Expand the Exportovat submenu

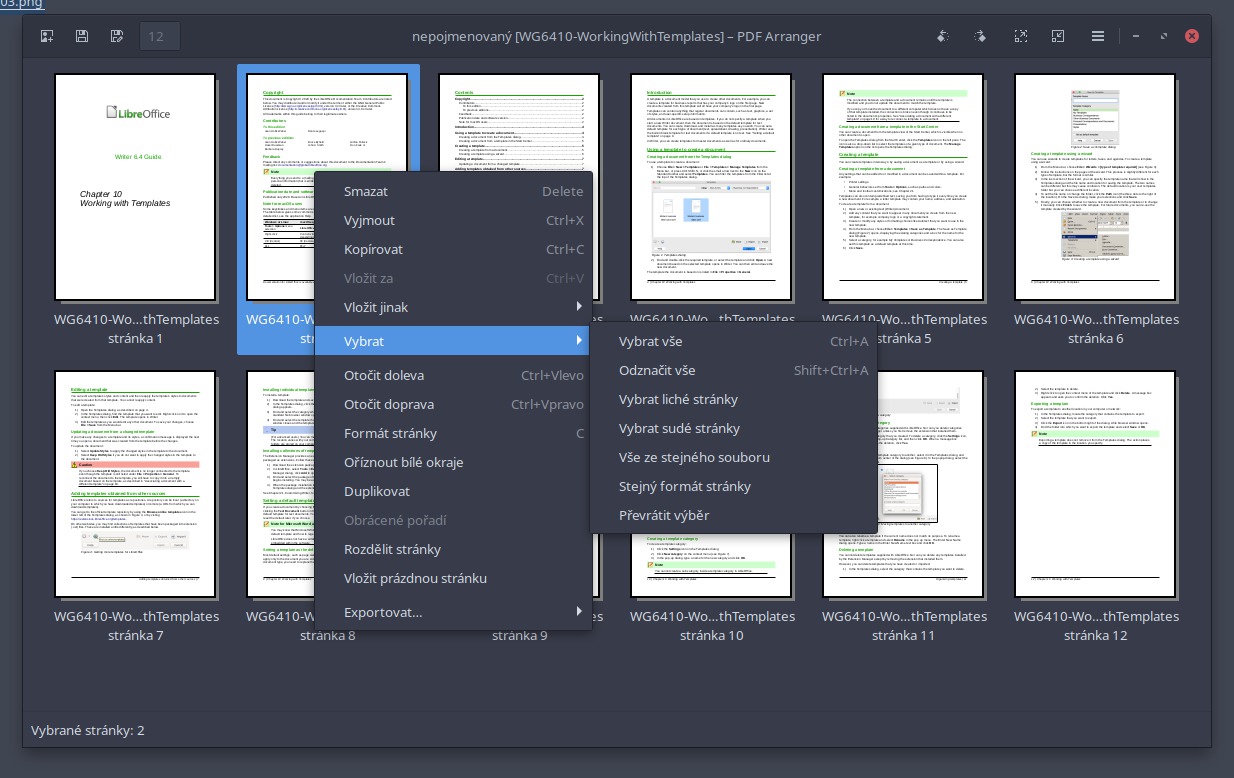click(454, 612)
